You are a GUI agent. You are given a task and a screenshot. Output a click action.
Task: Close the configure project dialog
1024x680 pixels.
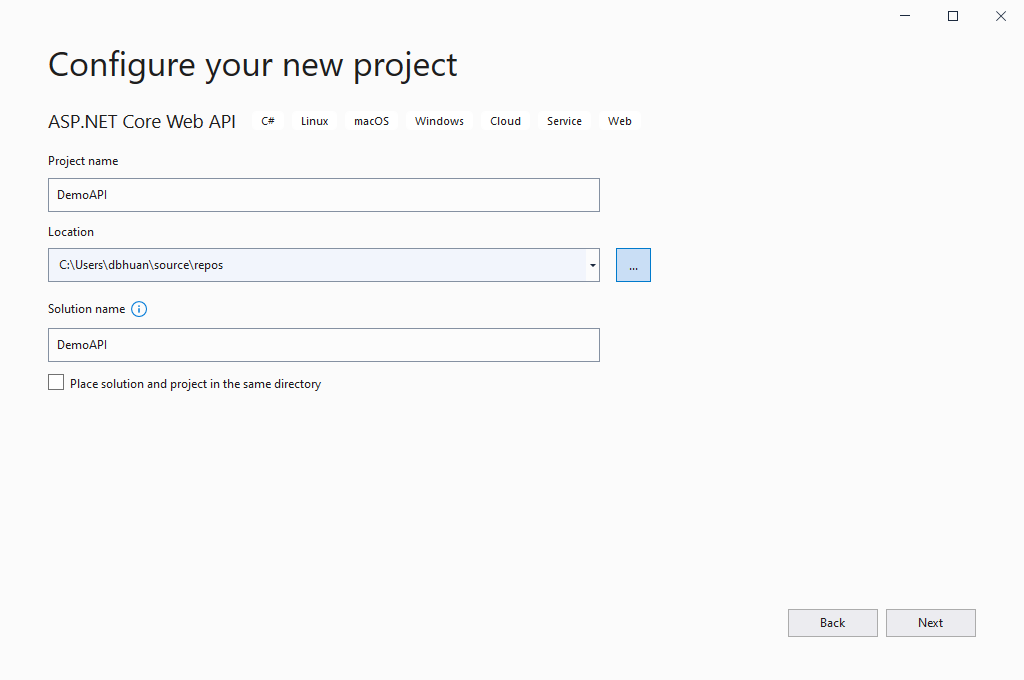tap(1001, 16)
